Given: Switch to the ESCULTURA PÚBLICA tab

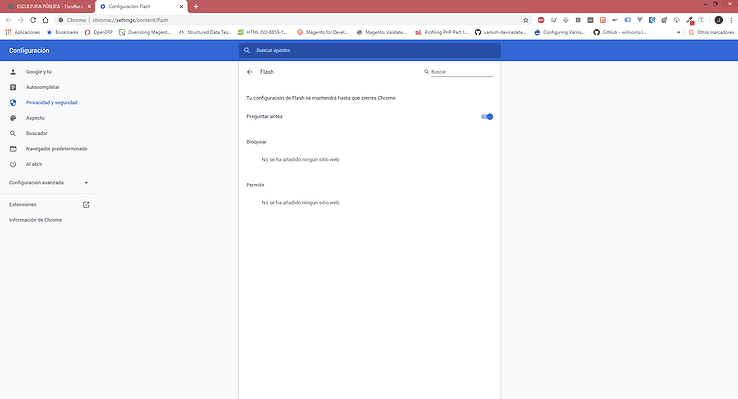Looking at the screenshot, I should pos(48,7).
